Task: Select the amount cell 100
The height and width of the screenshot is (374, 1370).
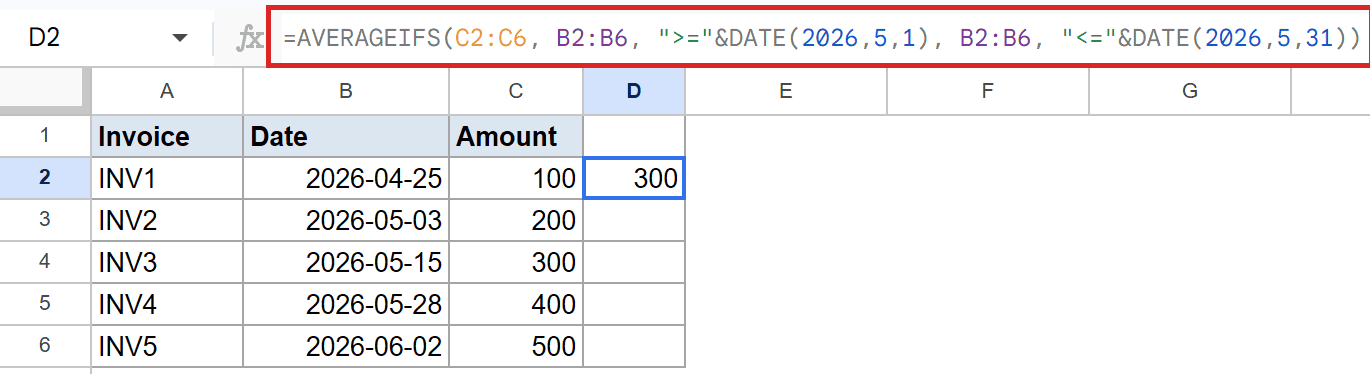Action: 516,178
